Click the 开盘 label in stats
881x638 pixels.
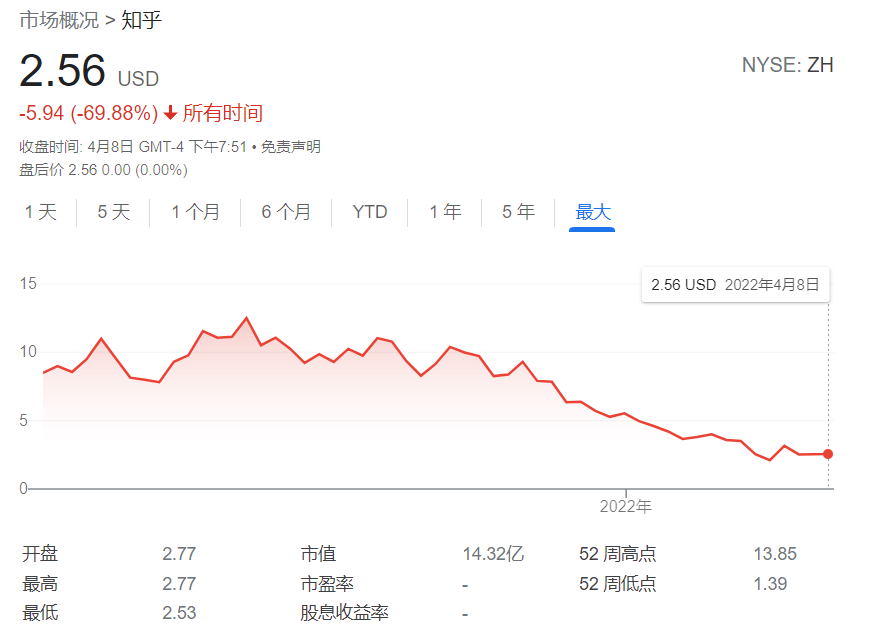point(40,554)
